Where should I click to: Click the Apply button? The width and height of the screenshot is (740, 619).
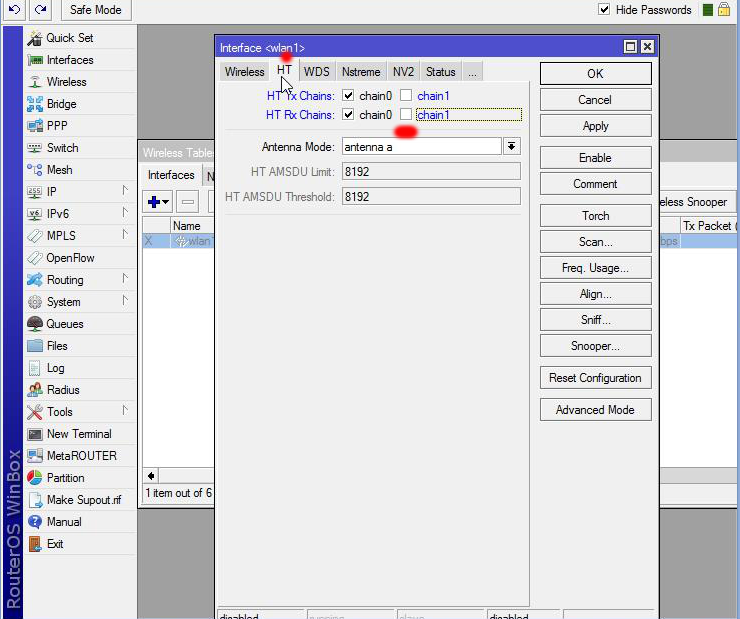[x=596, y=126]
